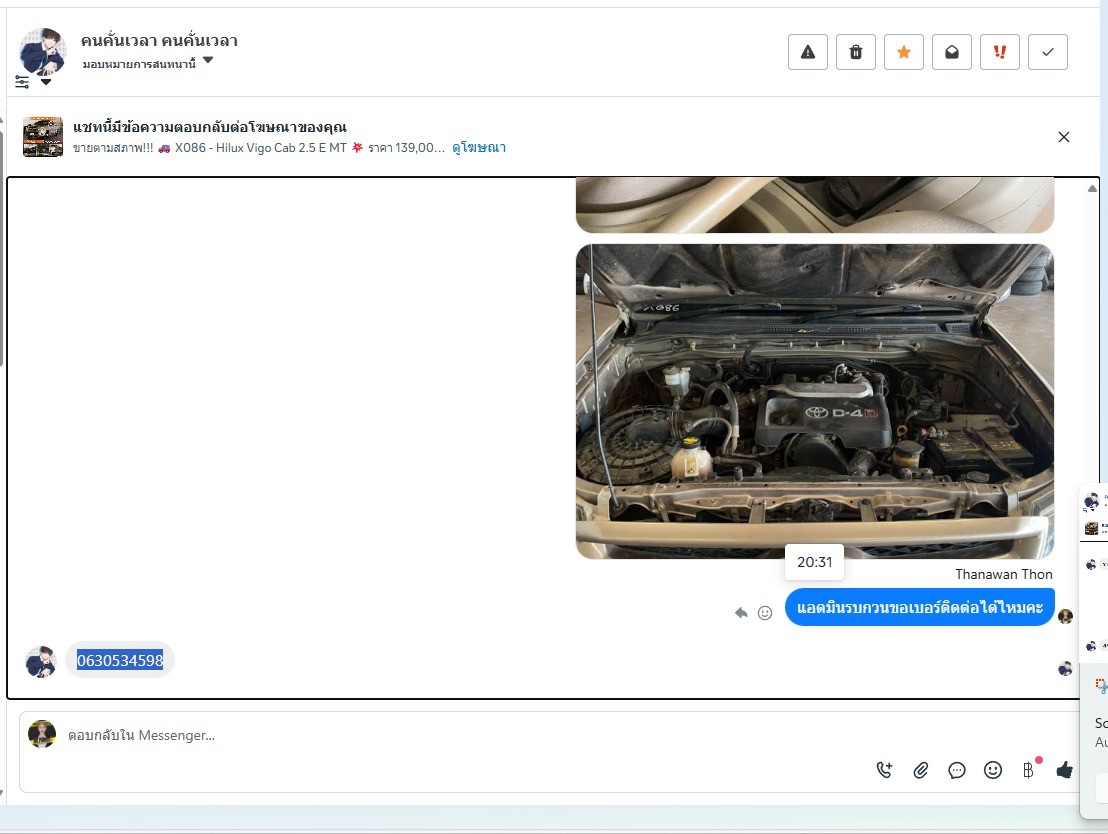Click the phone number 0630534598
1108x834 pixels.
click(x=120, y=660)
